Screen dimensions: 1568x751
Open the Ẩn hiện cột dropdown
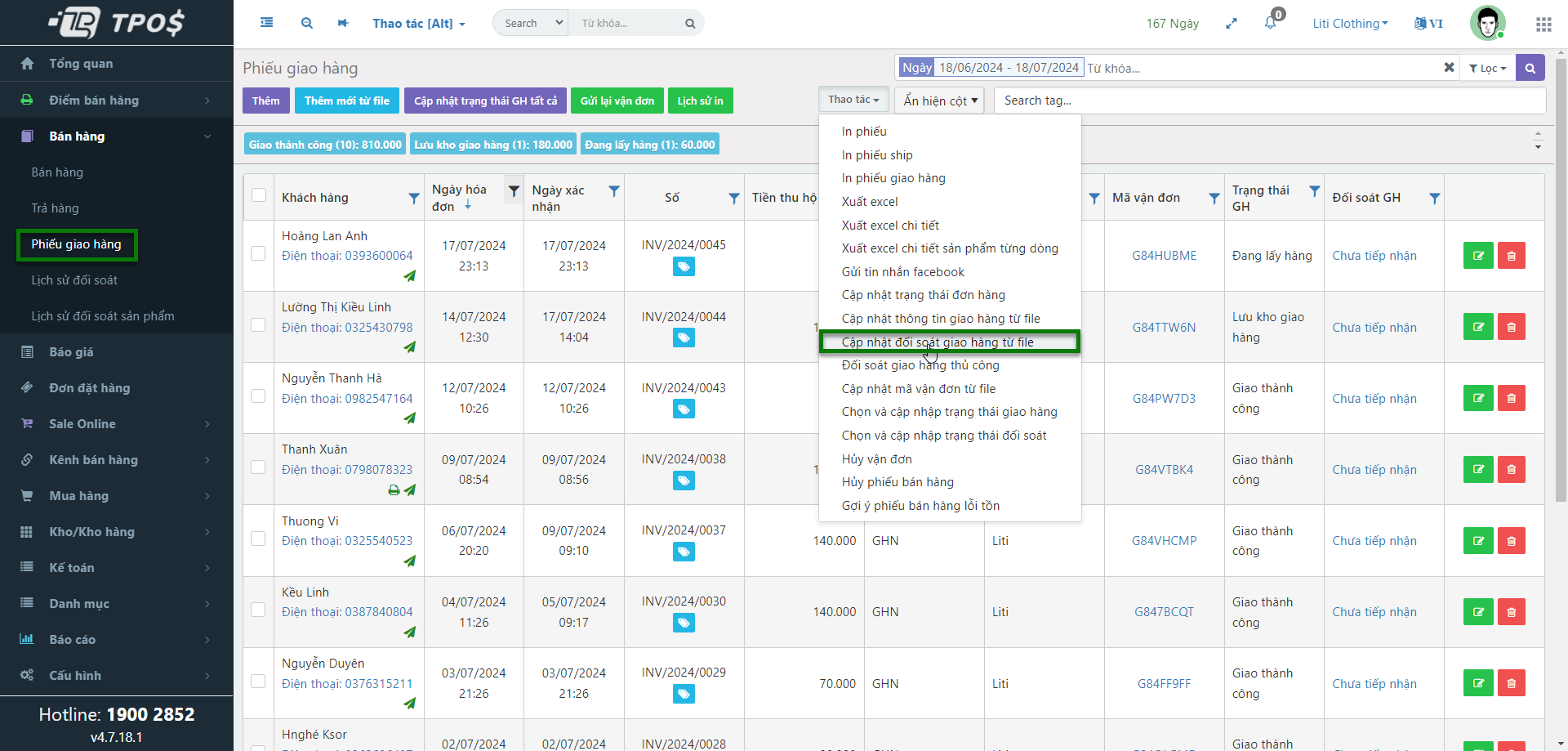[940, 101]
